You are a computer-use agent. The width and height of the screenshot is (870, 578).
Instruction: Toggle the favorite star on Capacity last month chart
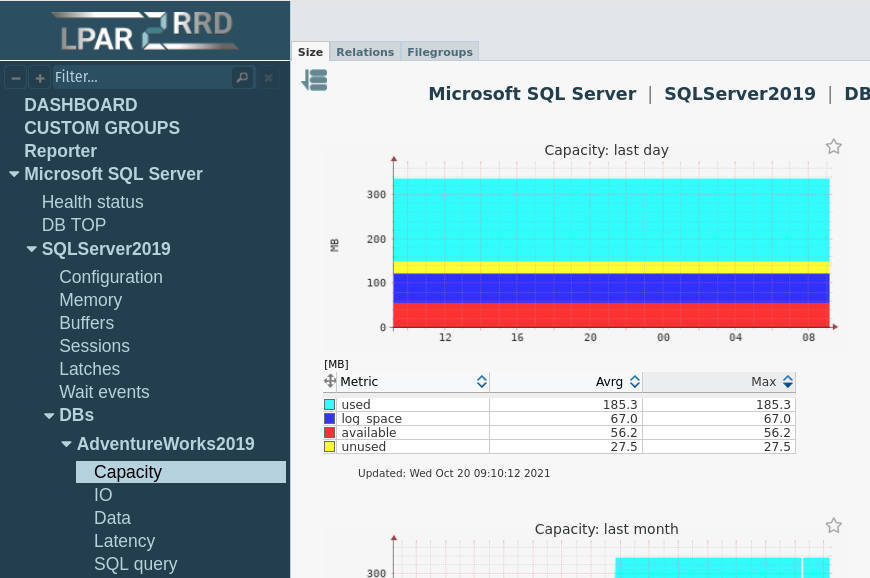point(834,525)
